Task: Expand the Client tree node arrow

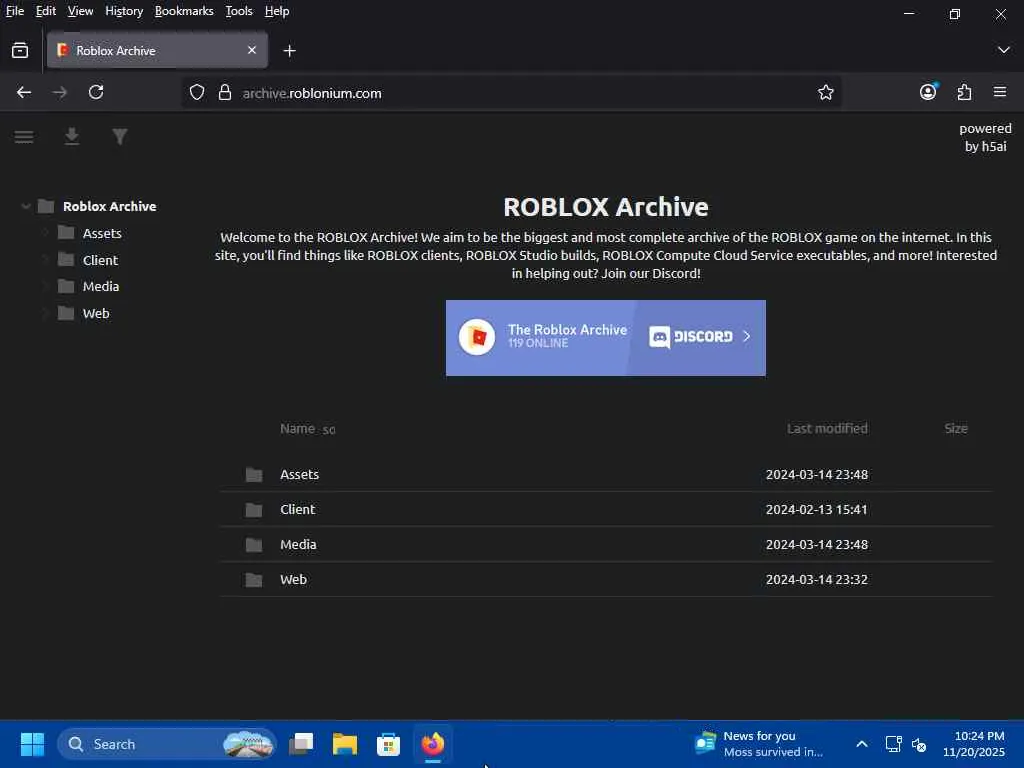Action: coord(46,260)
